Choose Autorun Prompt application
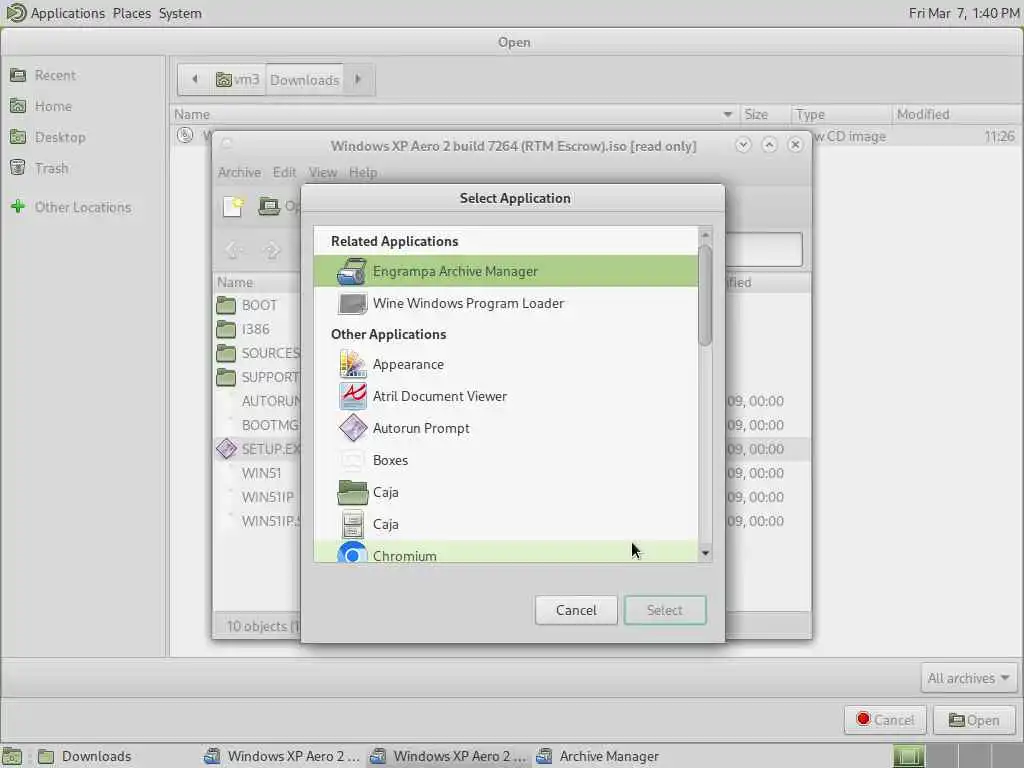This screenshot has width=1024, height=768. 505,428
